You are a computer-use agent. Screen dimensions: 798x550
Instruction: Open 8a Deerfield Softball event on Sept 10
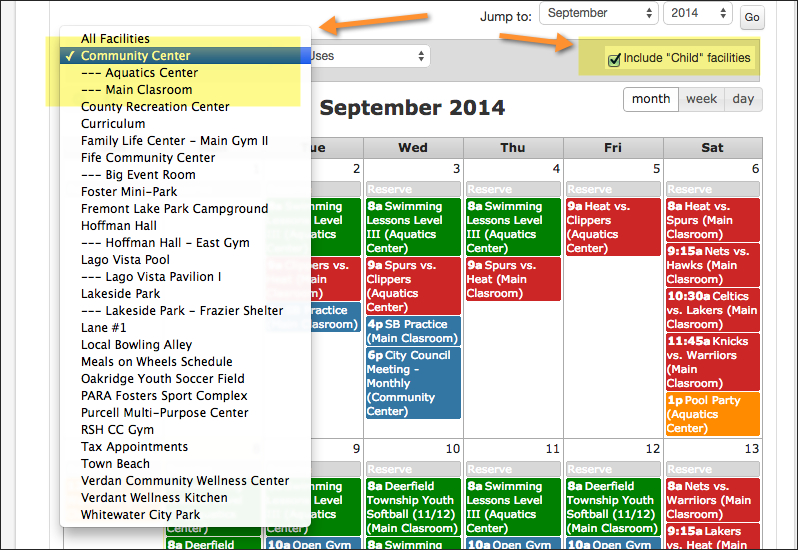pos(413,507)
